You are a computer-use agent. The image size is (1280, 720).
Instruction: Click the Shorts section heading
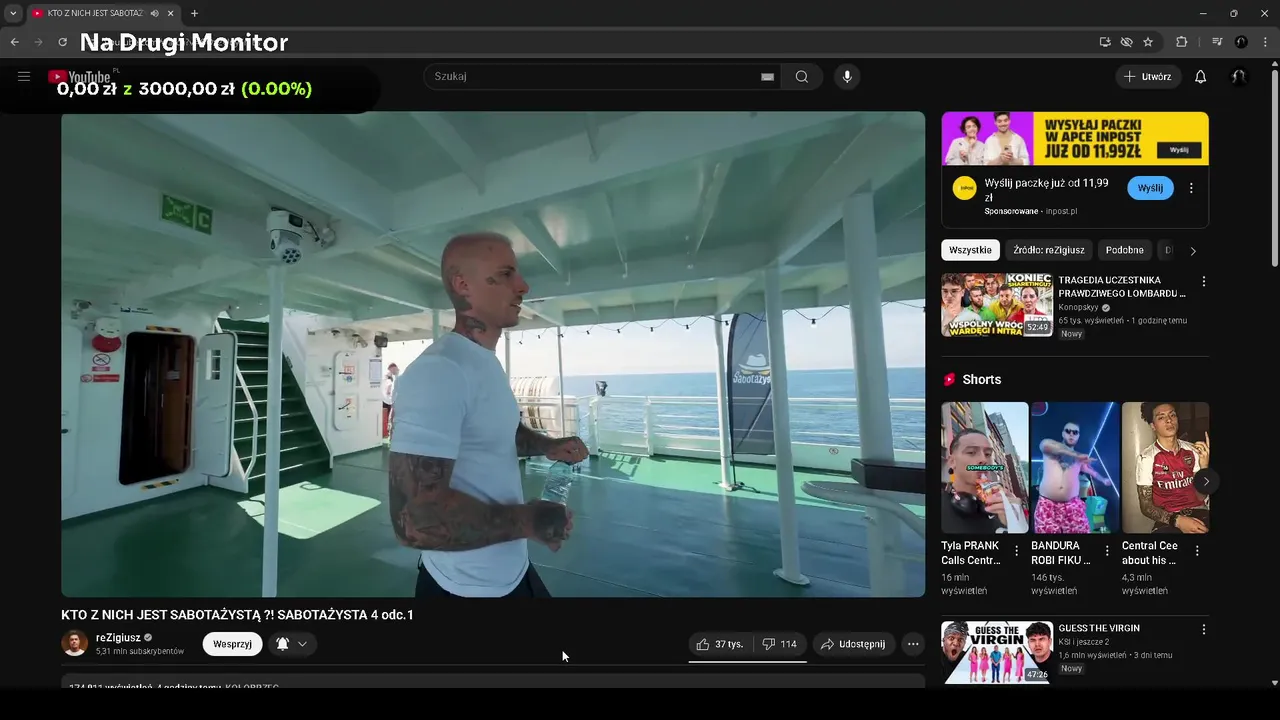click(981, 379)
